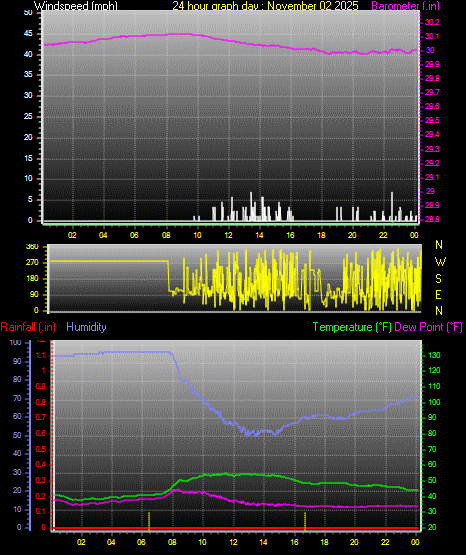Viewport: 466px width, 555px height.
Task: Click the 60 humidity scale value
Action: (x=17, y=417)
